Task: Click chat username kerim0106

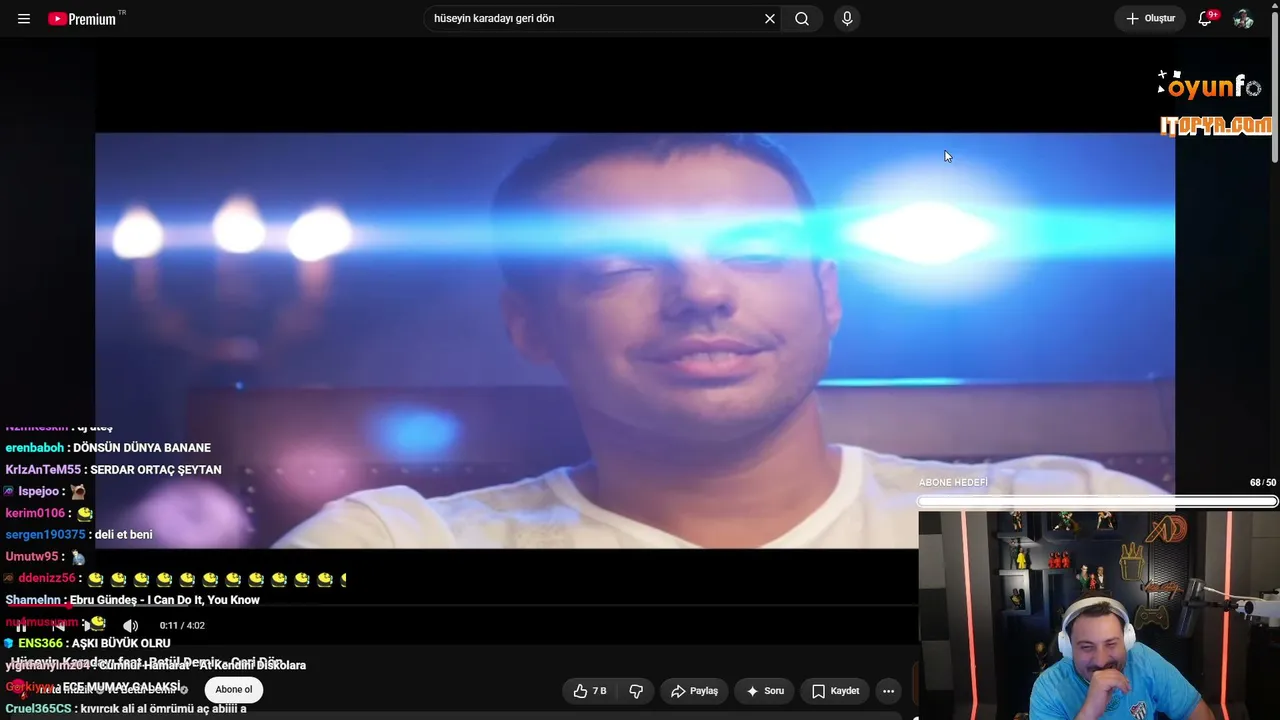Action: coord(35,513)
